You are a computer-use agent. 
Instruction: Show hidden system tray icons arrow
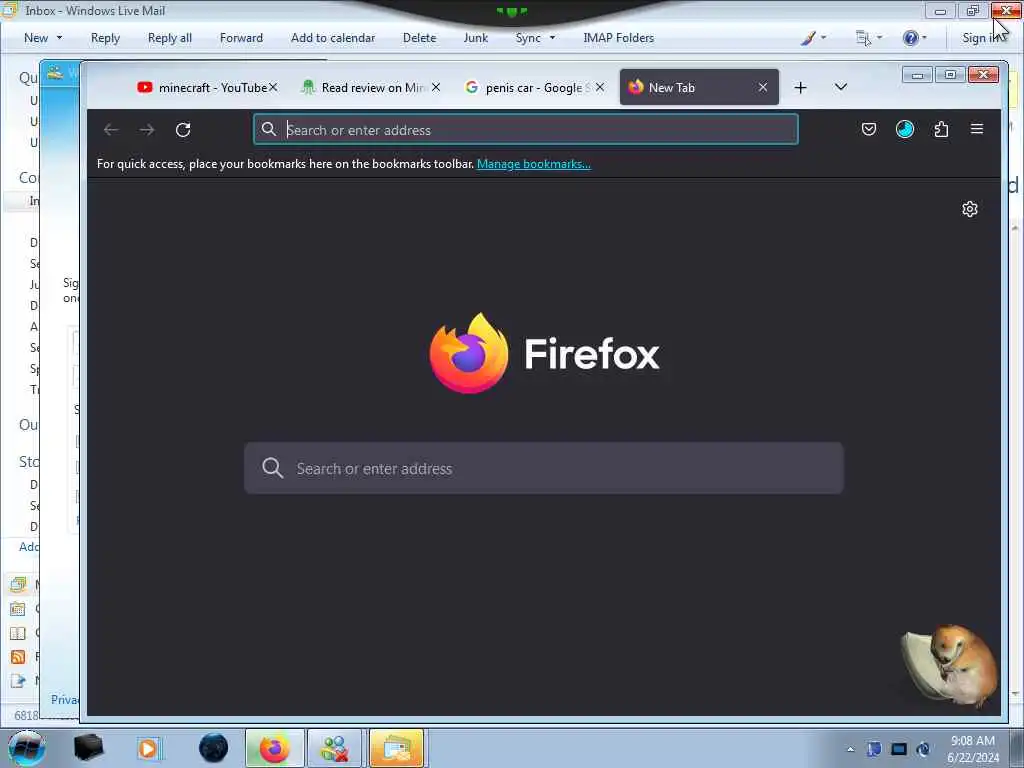click(850, 749)
